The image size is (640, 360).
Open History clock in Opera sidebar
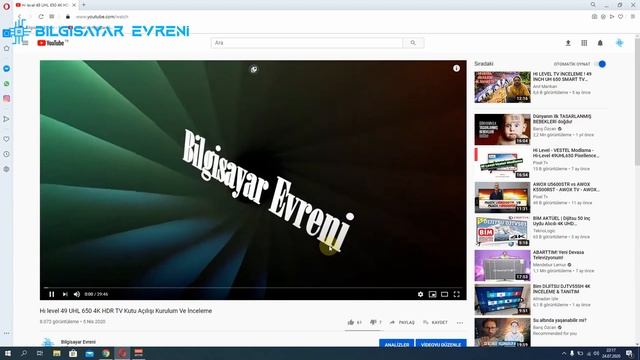(7, 154)
